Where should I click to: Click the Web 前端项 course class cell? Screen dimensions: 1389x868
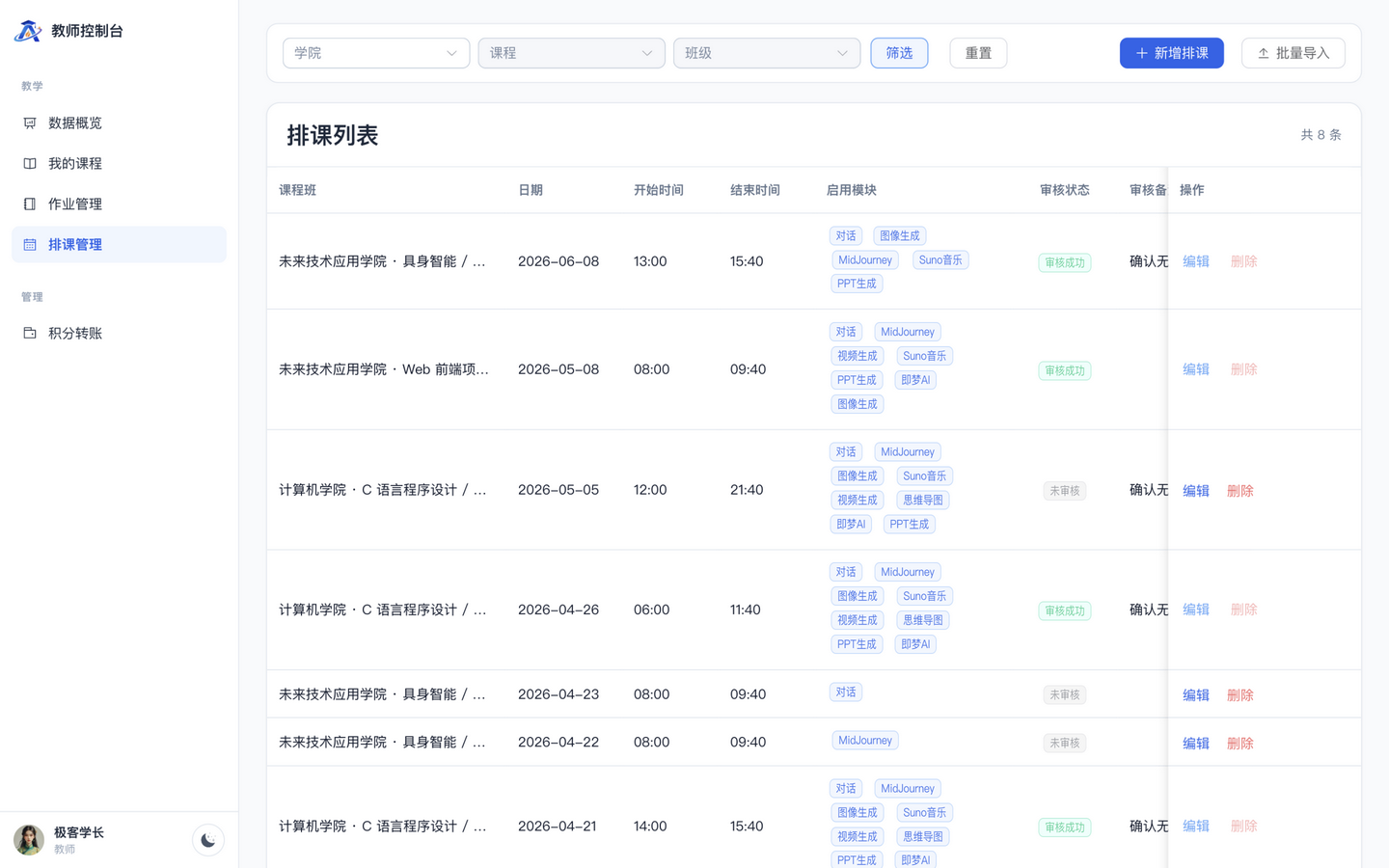[384, 369]
